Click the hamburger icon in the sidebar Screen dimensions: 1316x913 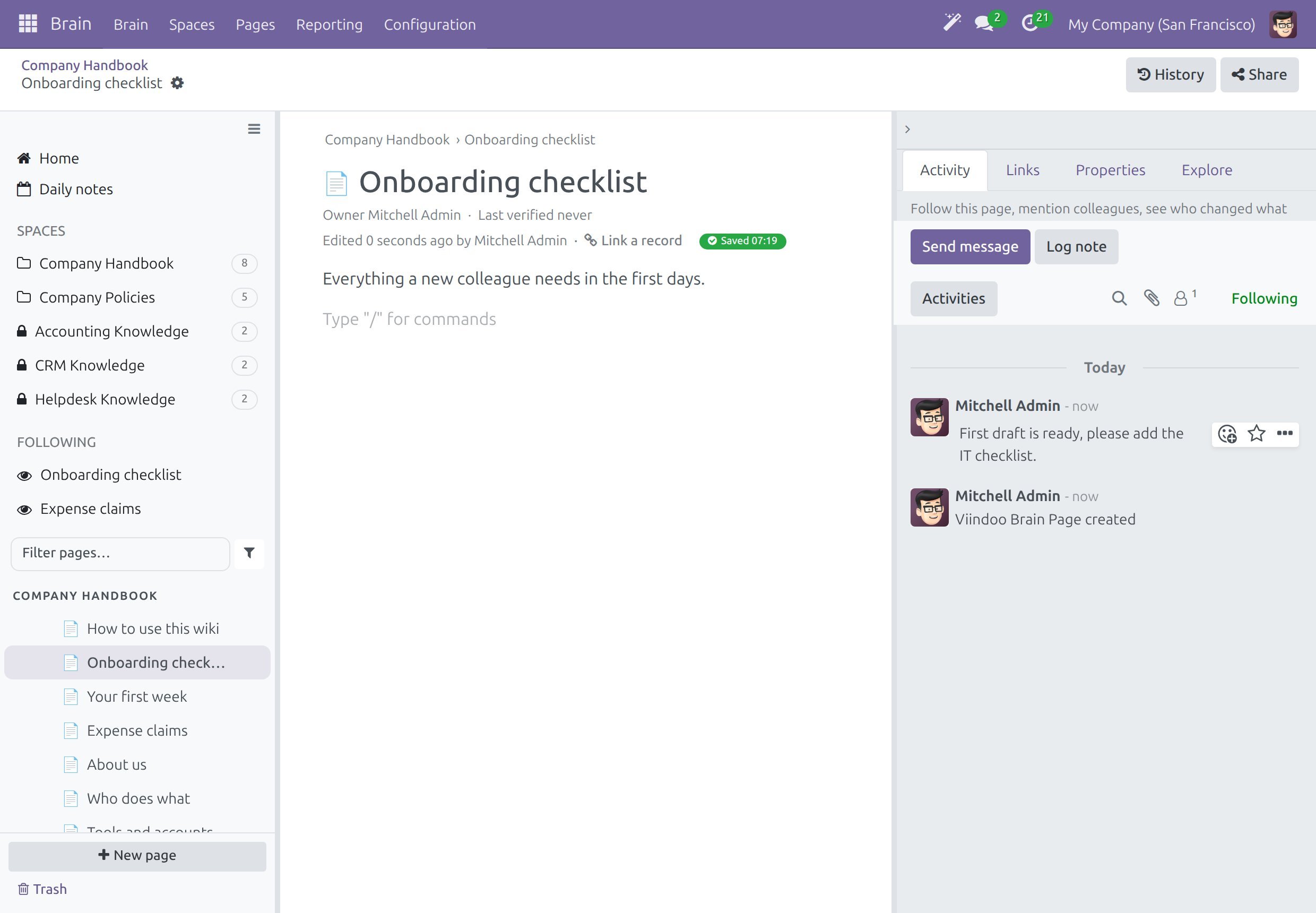click(254, 128)
